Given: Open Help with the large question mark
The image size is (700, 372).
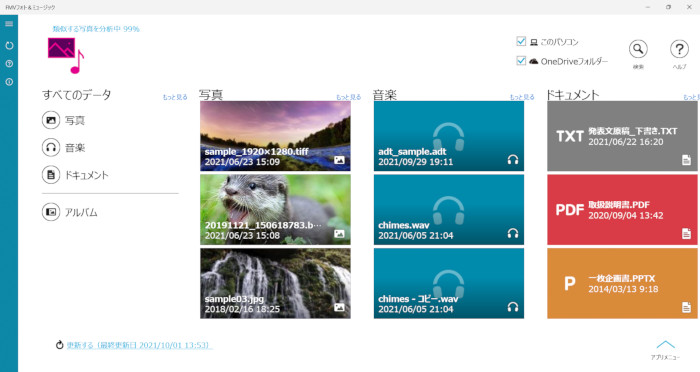Looking at the screenshot, I should pos(679,49).
